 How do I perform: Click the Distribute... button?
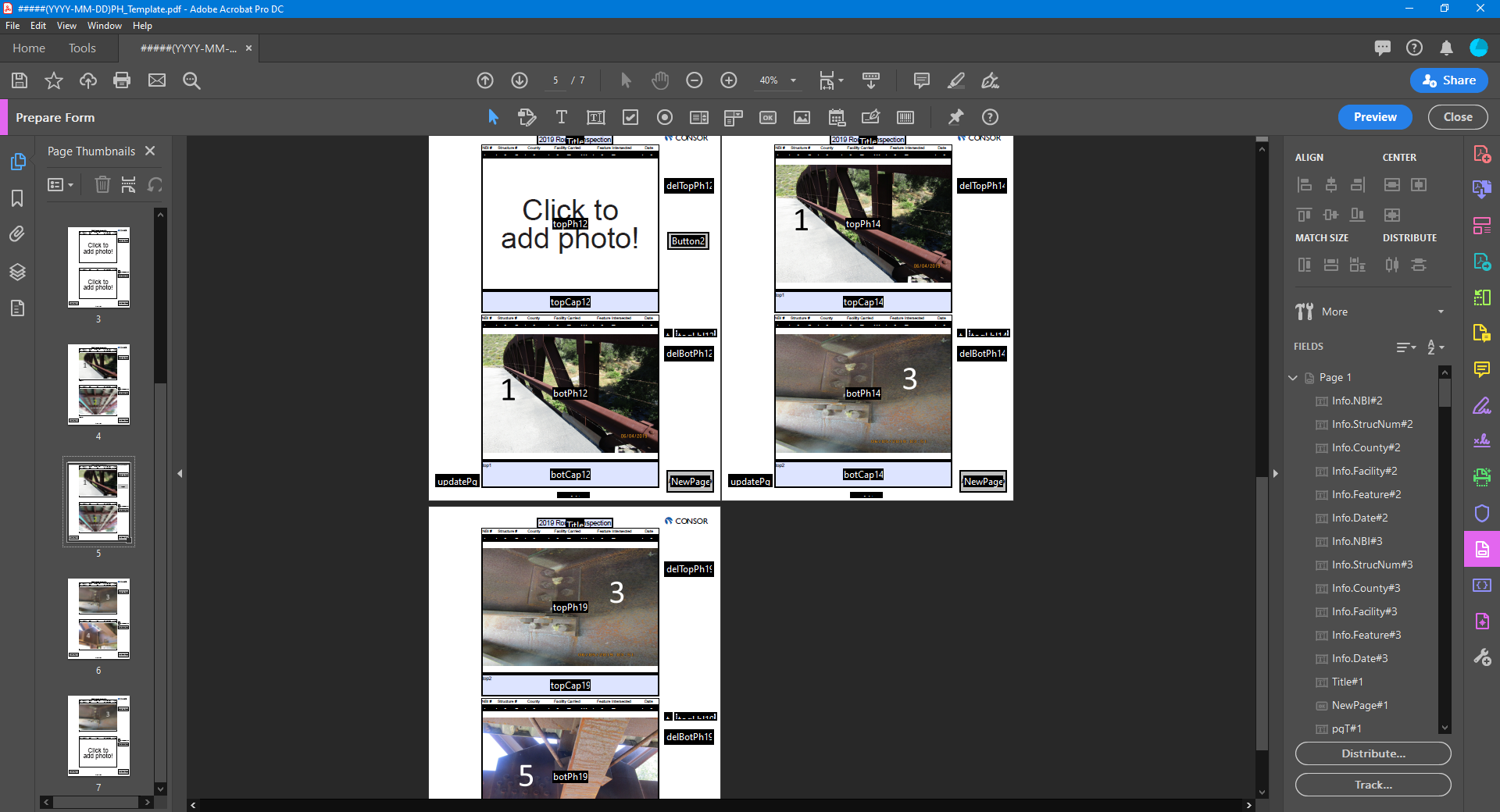coord(1372,753)
